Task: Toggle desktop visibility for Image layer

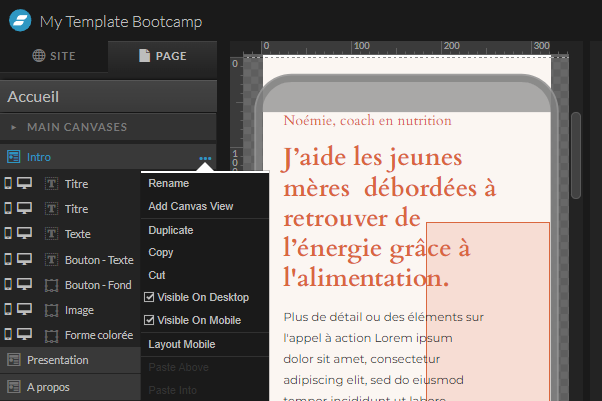Action: coord(24,309)
